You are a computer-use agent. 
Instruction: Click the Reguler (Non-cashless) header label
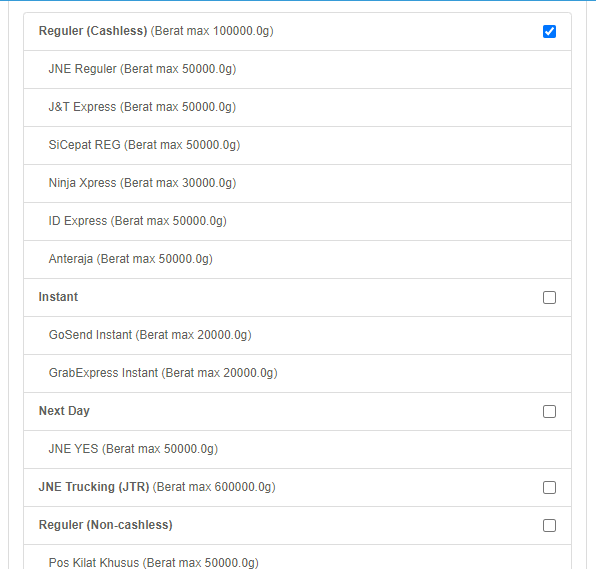click(x=106, y=525)
